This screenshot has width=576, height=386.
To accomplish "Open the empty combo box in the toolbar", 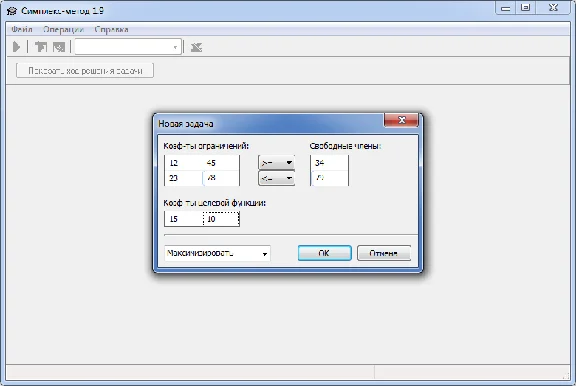I will coord(128,47).
